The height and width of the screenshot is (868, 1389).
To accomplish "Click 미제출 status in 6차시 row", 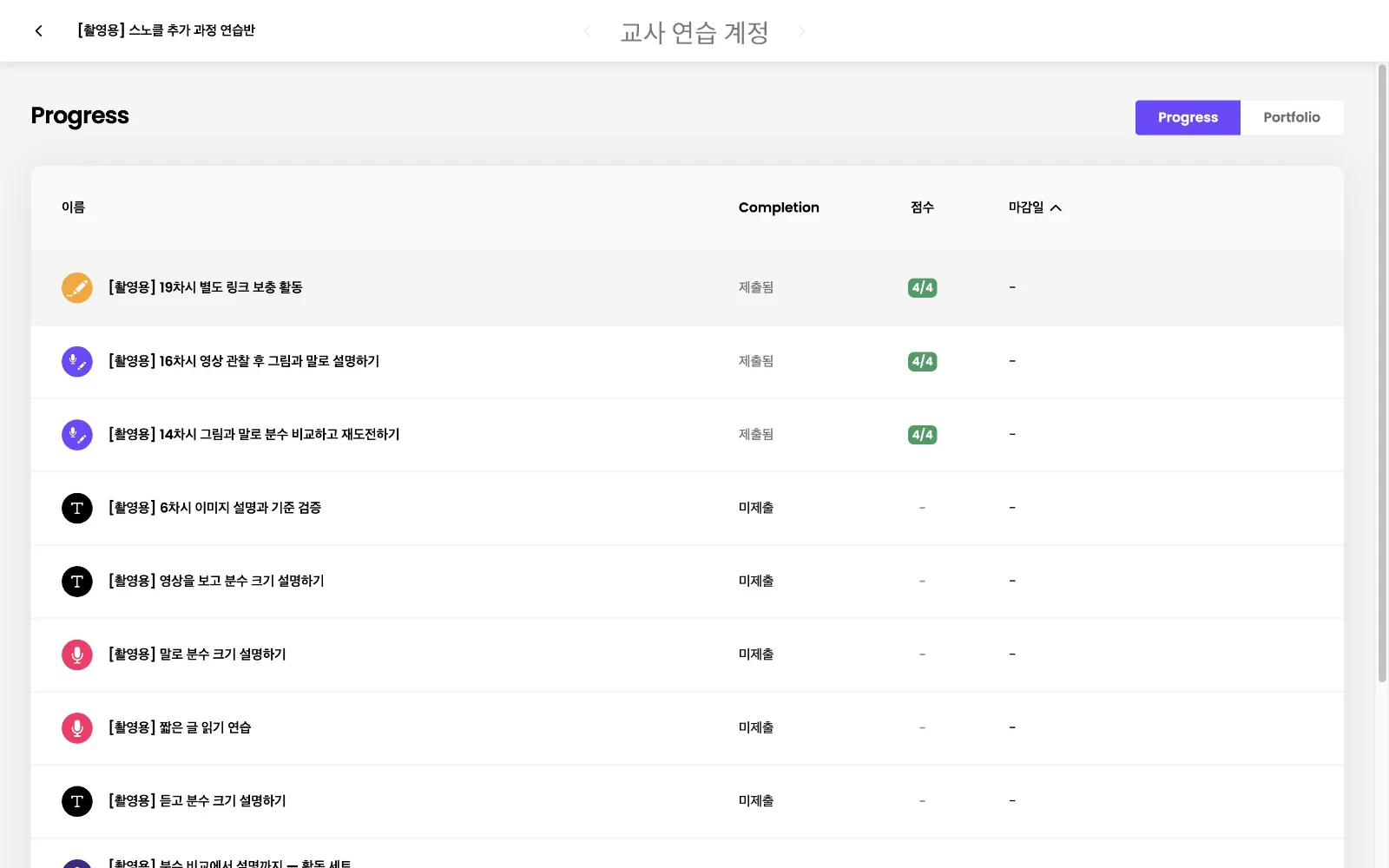I will point(756,508).
